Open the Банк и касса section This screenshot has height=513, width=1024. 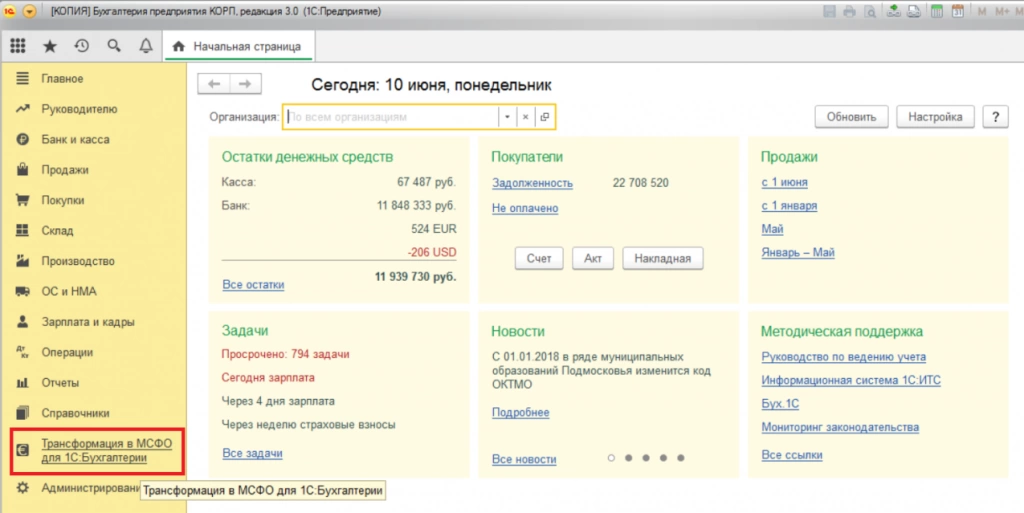pos(75,140)
